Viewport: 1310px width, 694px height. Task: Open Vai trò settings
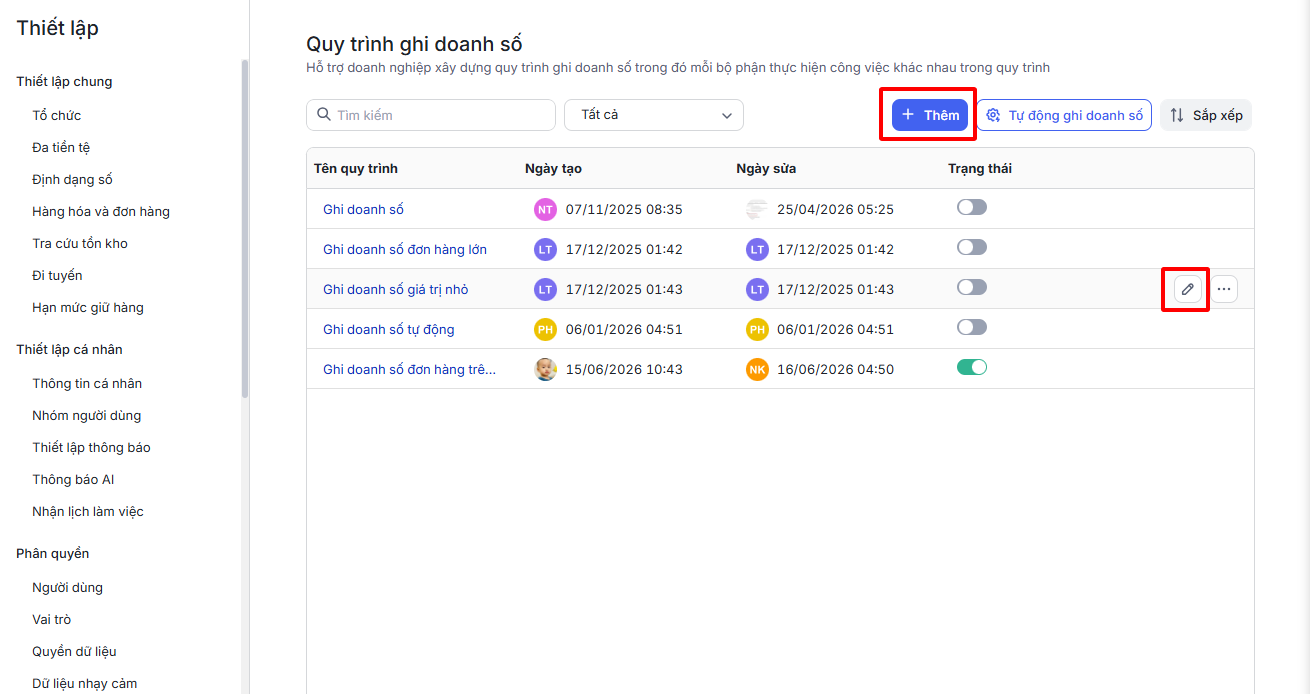point(52,619)
